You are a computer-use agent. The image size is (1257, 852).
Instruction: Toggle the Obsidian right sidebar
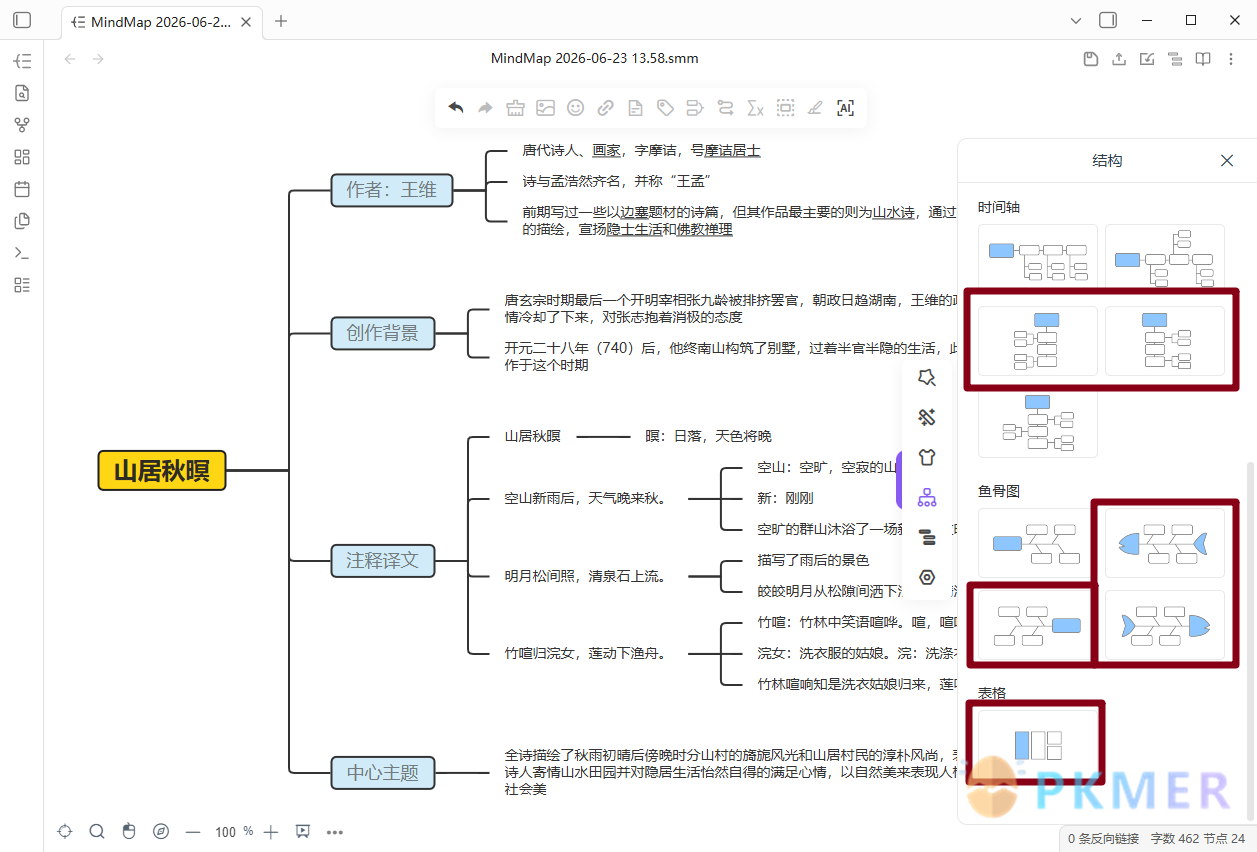(x=1108, y=20)
